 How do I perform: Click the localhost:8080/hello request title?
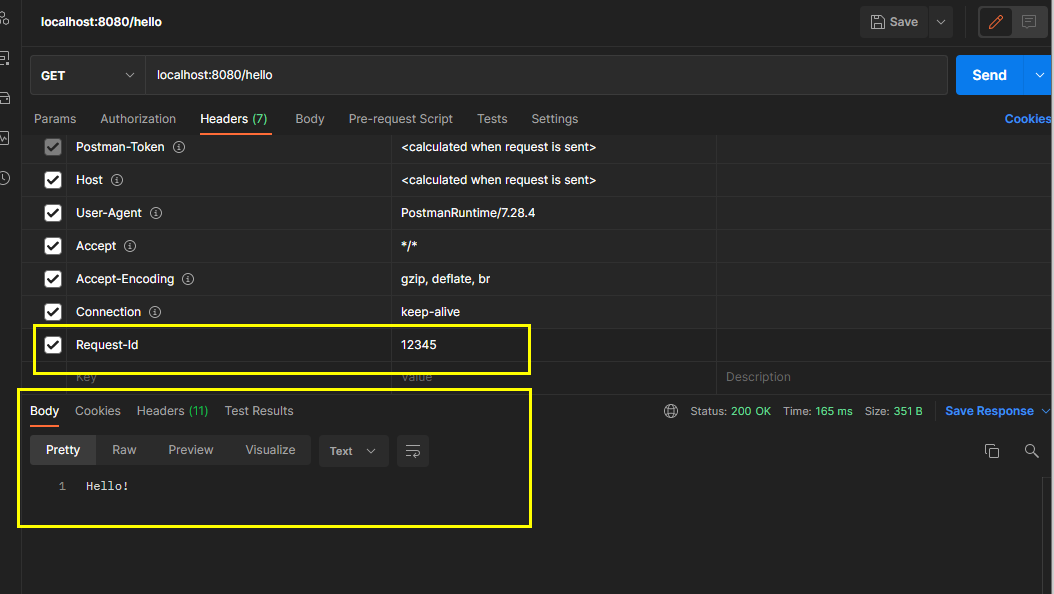point(102,22)
